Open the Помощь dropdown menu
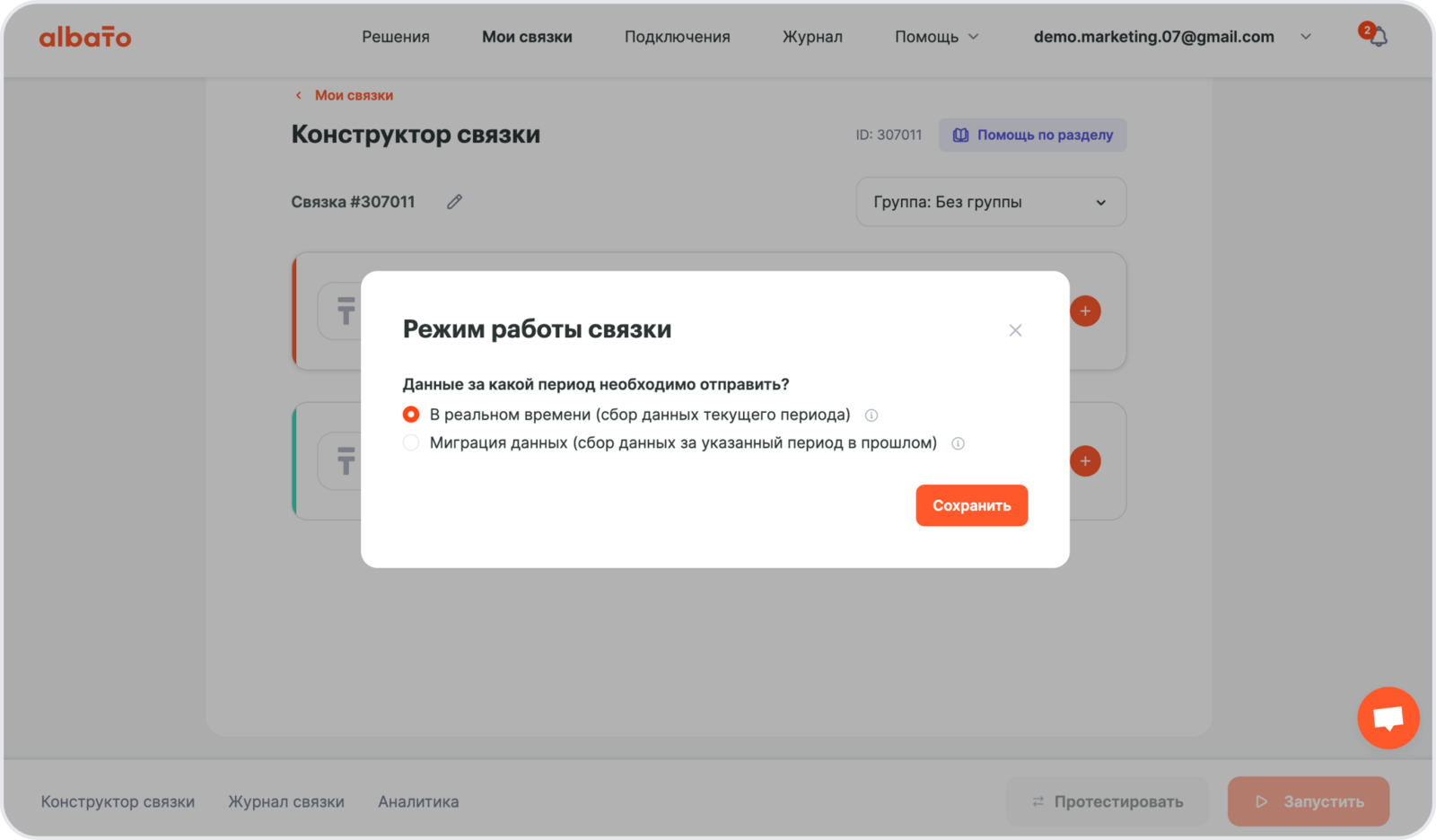The image size is (1436, 840). 936,37
